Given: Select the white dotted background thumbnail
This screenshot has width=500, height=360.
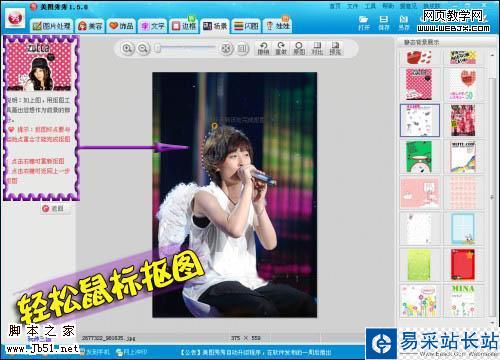Looking at the screenshot, I should coord(419,229).
